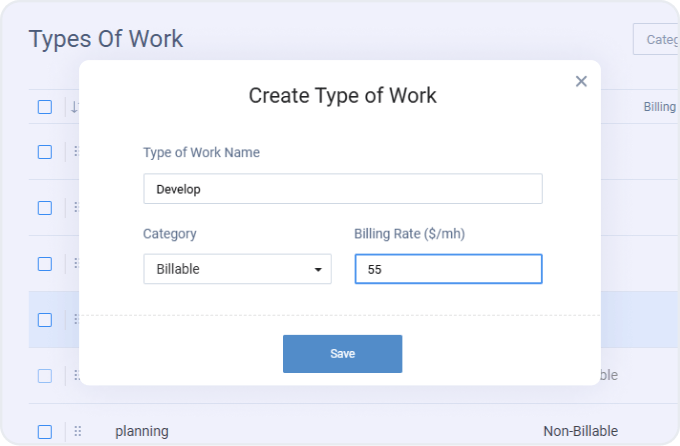Viewport: 680px width, 446px height.
Task: Close the Create Type of Work dialog
Action: [x=581, y=81]
